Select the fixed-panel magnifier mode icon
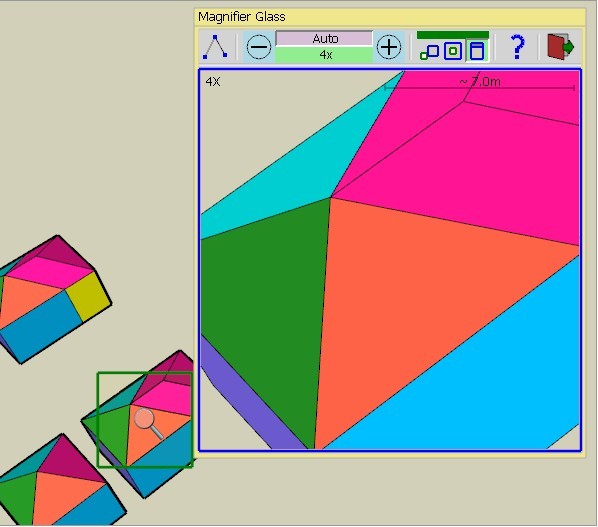This screenshot has height=527, width=598. (477, 51)
